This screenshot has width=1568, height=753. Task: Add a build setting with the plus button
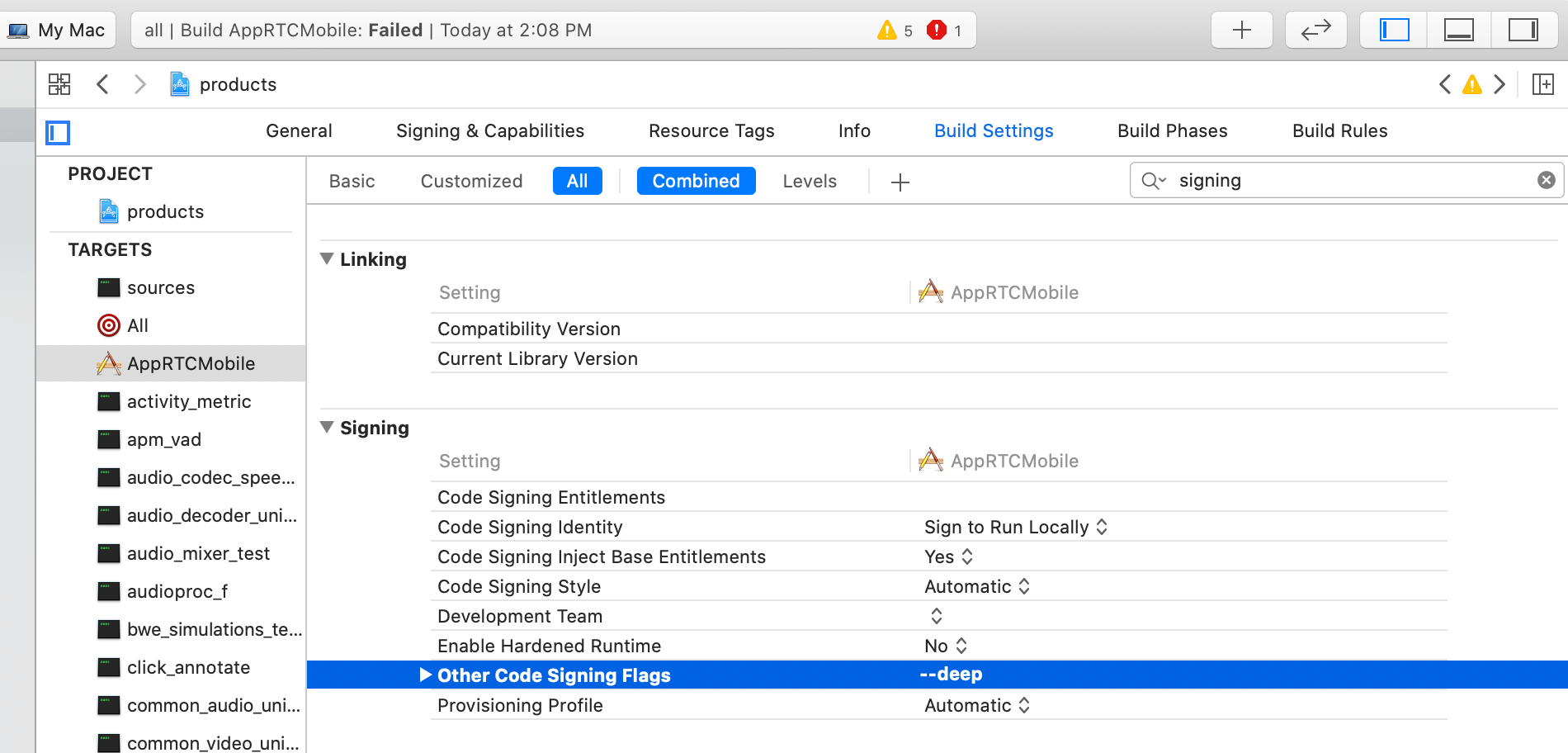[900, 182]
